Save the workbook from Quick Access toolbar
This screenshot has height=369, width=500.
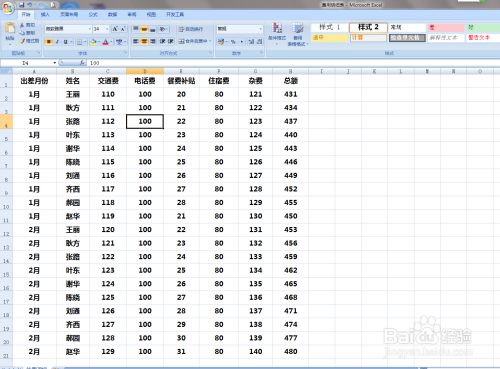coord(22,5)
